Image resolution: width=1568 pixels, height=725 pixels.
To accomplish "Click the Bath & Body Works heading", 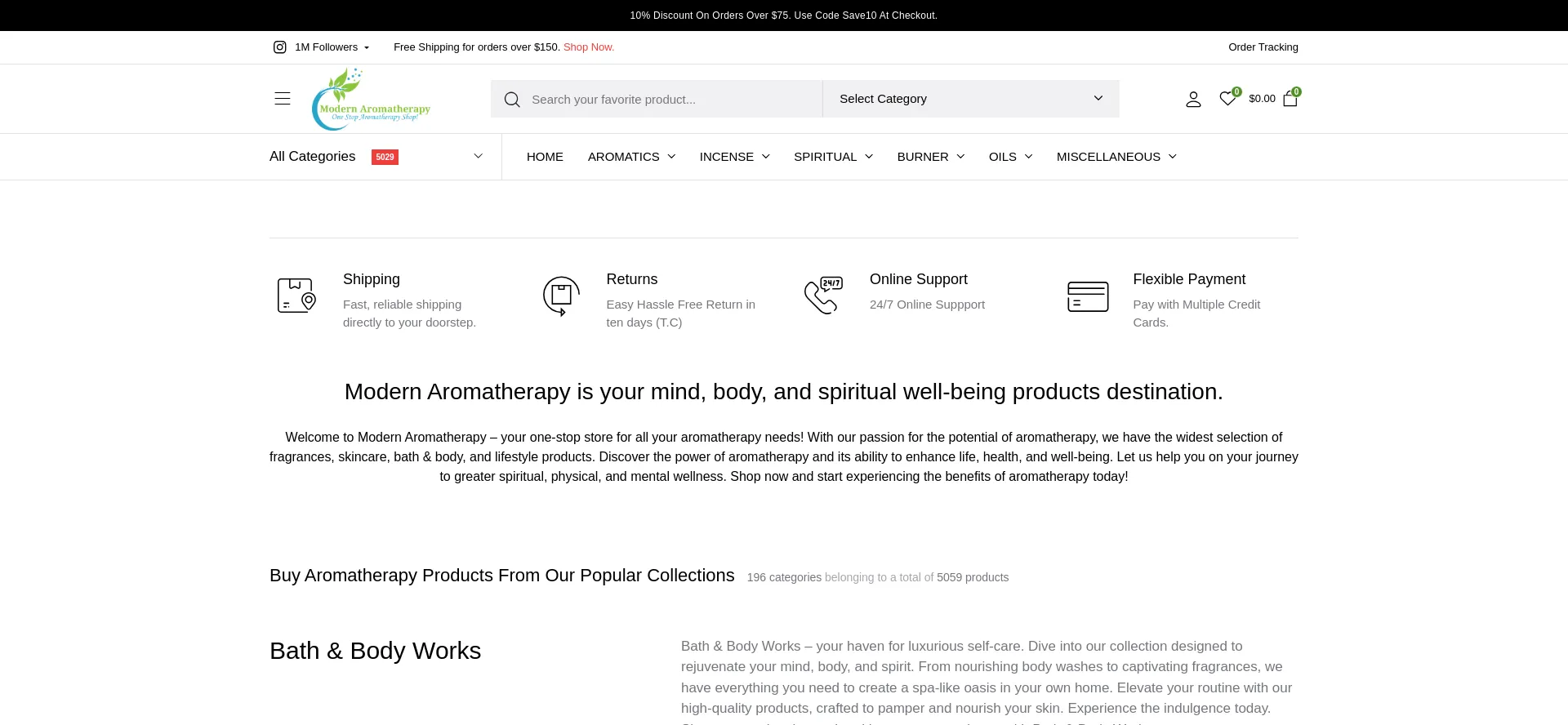I will point(376,651).
